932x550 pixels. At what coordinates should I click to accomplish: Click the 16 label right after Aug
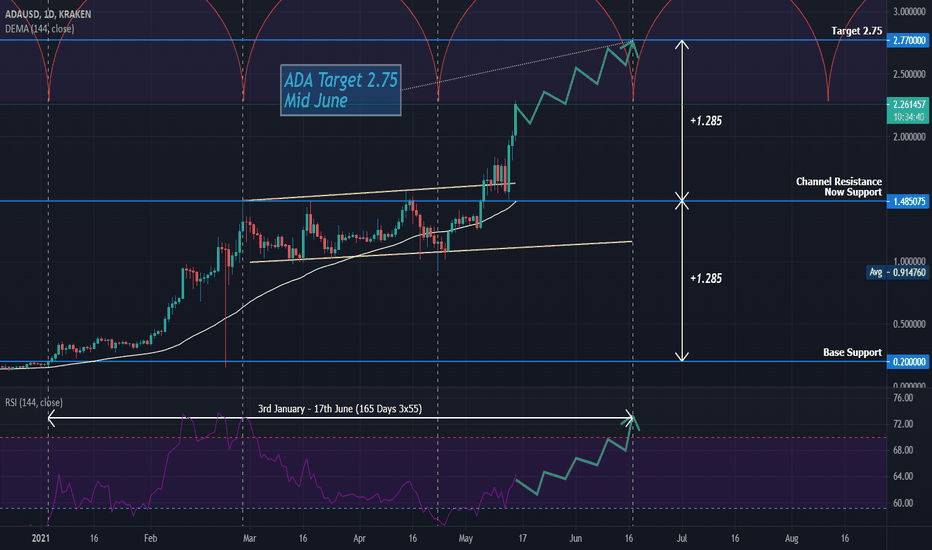(845, 539)
